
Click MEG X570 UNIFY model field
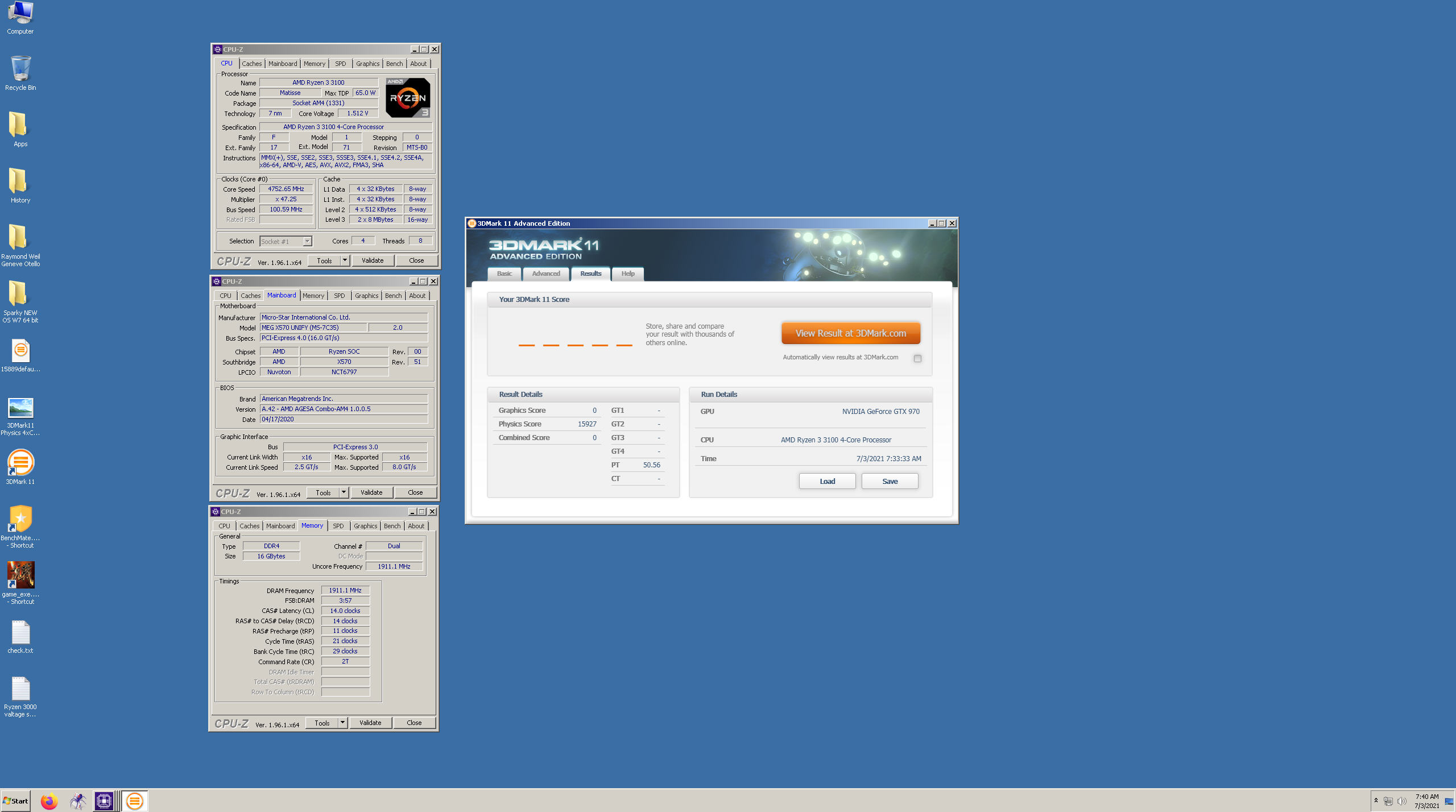click(313, 328)
